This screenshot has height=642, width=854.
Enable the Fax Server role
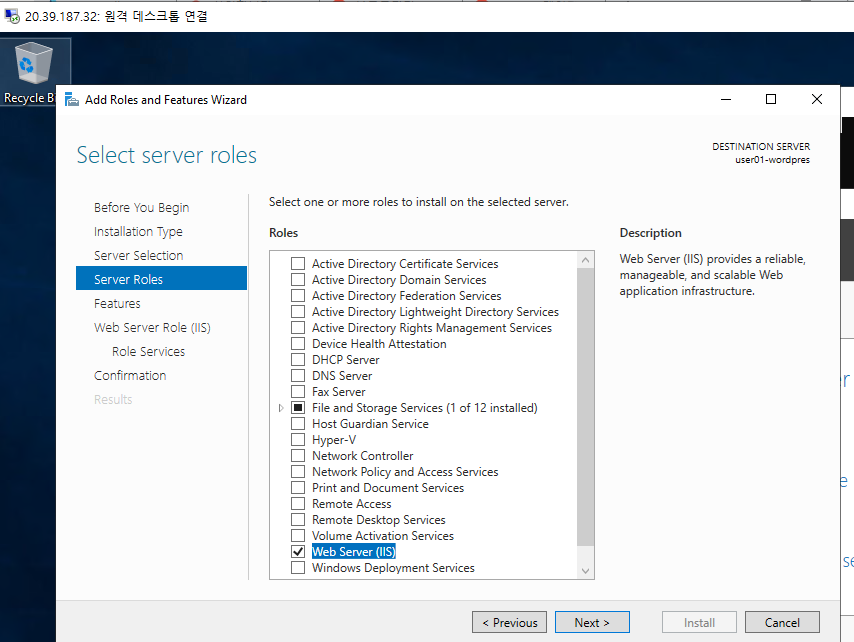[x=298, y=392]
